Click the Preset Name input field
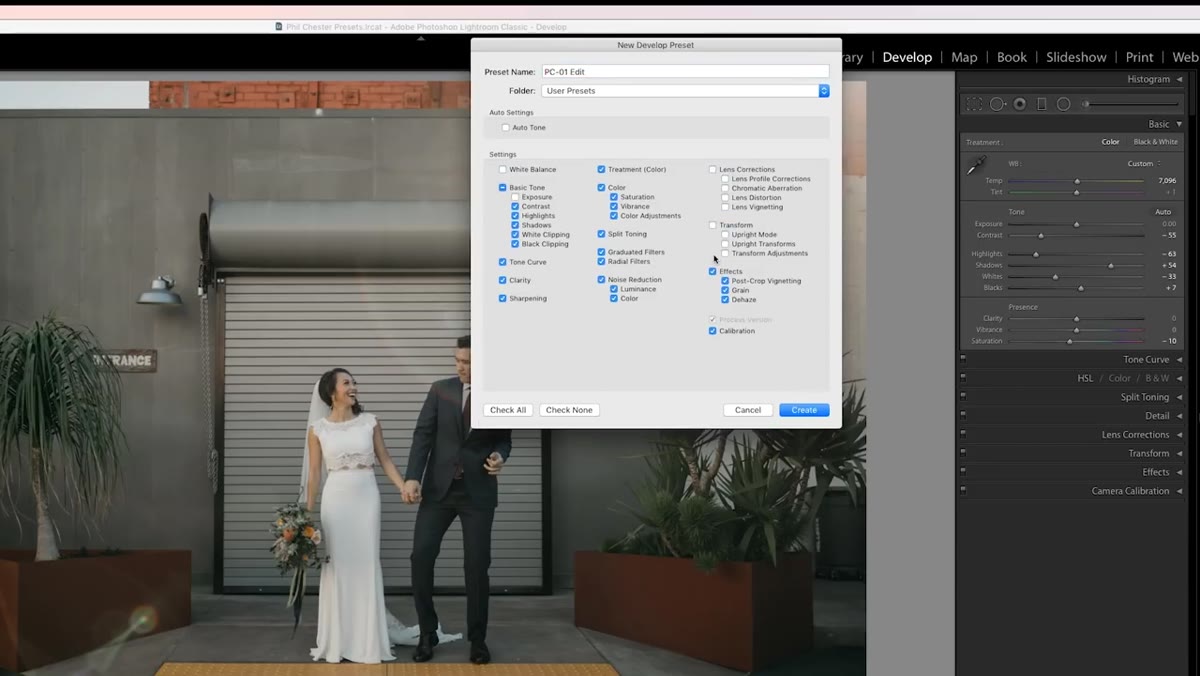 click(685, 72)
